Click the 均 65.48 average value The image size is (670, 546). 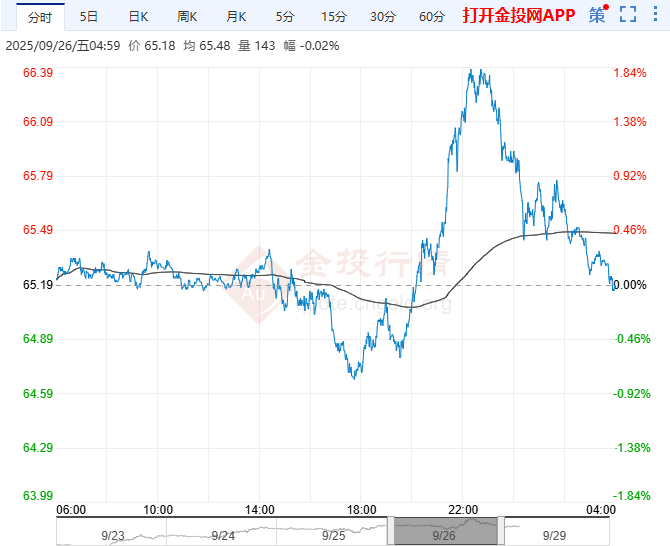click(207, 46)
